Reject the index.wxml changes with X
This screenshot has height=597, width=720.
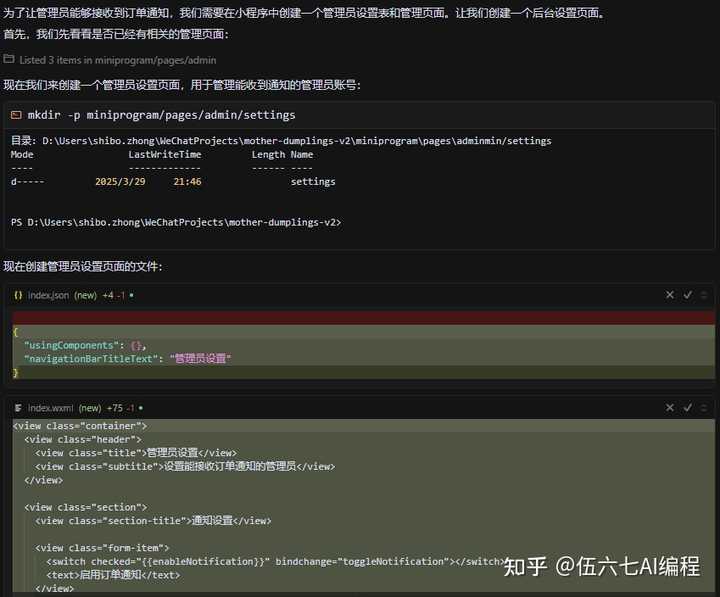670,408
